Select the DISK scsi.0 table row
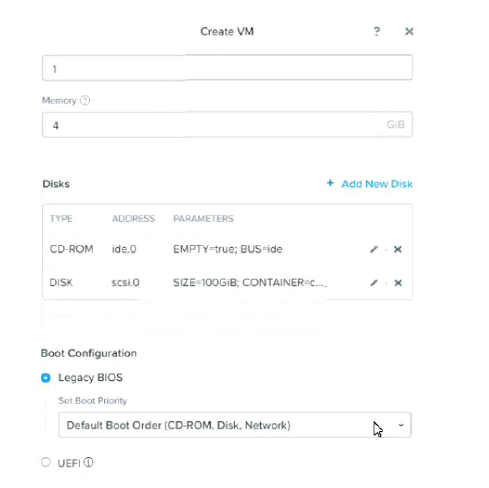Viewport: 489px width, 488px height. 227,283
